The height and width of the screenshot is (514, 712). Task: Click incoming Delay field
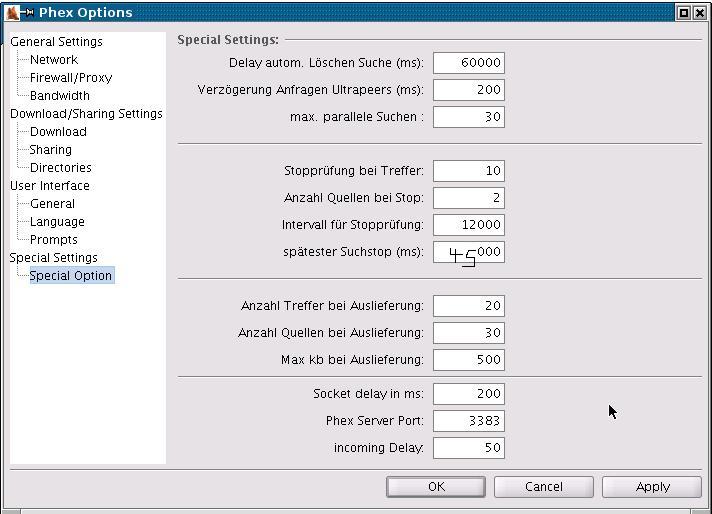(x=469, y=448)
